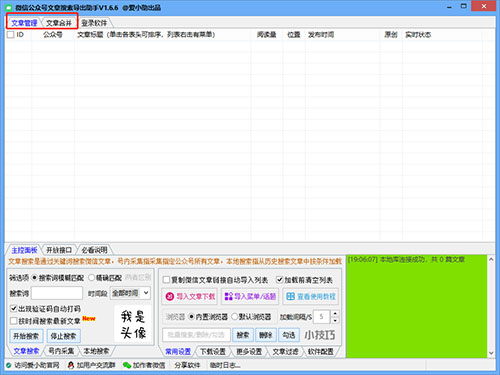The width and height of the screenshot is (500, 375).
Task: Switch to 文章合并 tab
Action: (x=59, y=23)
